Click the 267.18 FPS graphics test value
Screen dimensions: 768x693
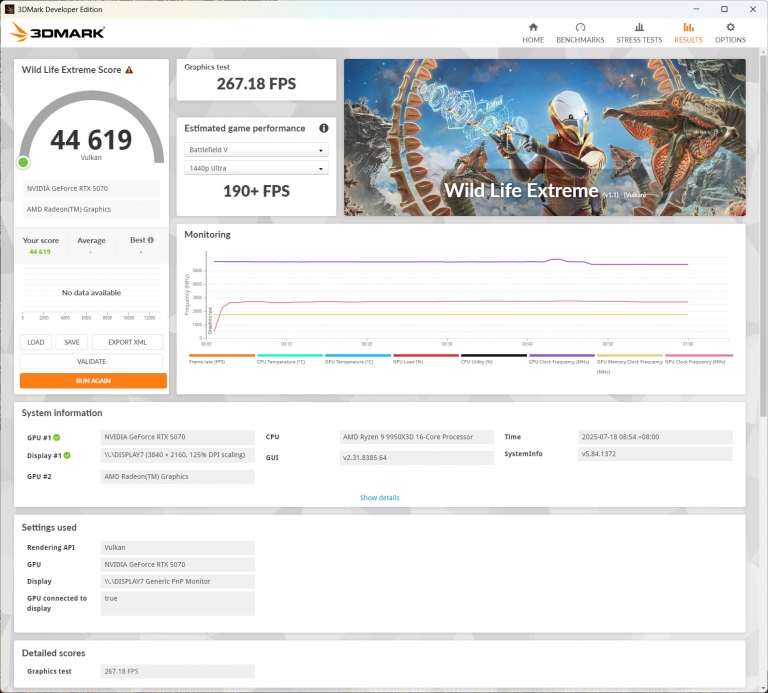256,84
